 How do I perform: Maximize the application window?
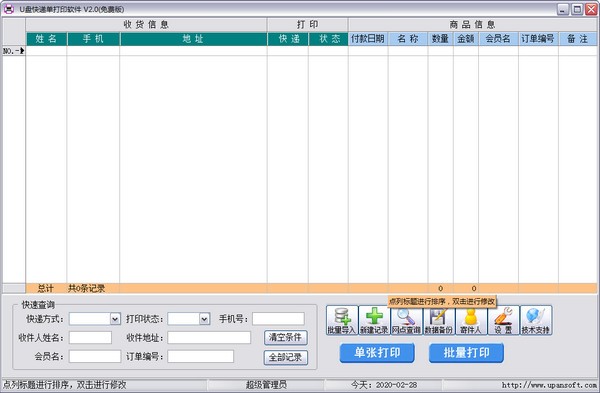[577, 9]
